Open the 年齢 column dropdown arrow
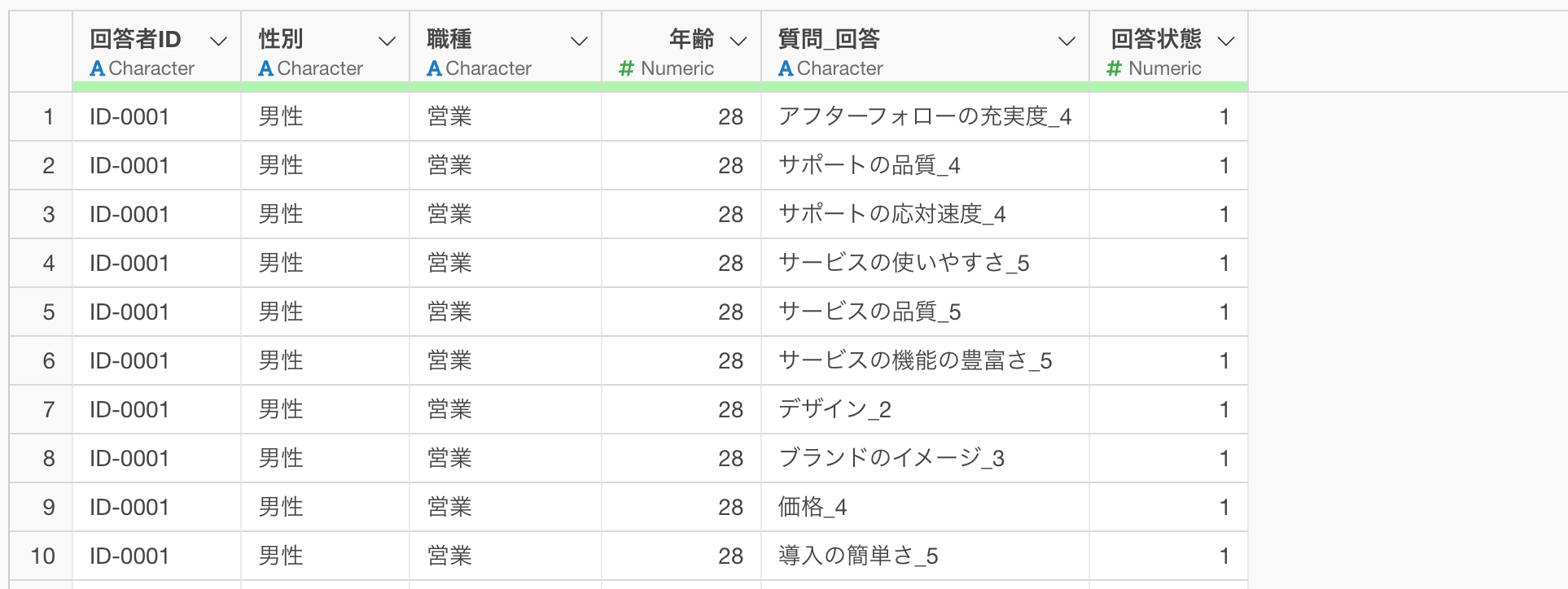This screenshot has width=1568, height=589. pyautogui.click(x=738, y=41)
